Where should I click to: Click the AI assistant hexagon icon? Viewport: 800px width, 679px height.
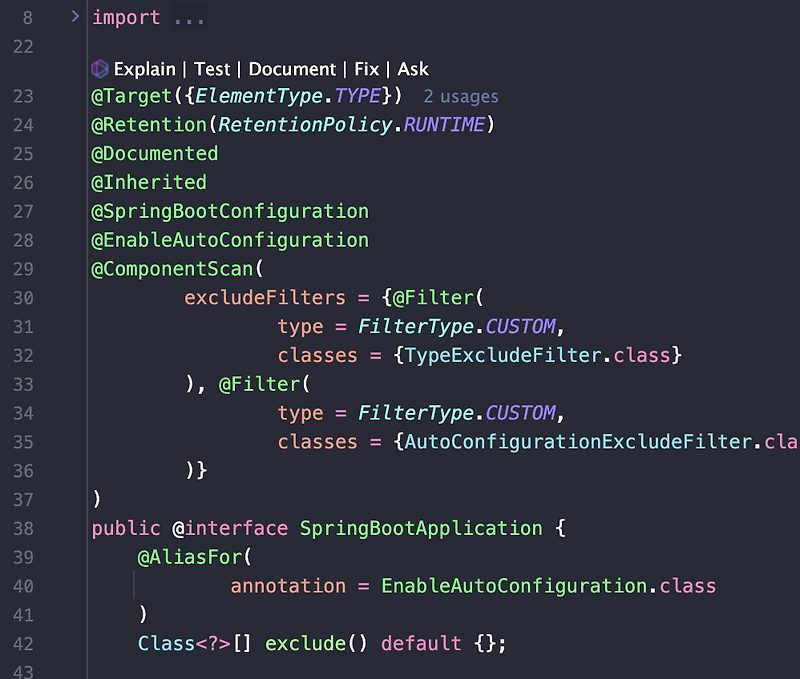coord(103,69)
